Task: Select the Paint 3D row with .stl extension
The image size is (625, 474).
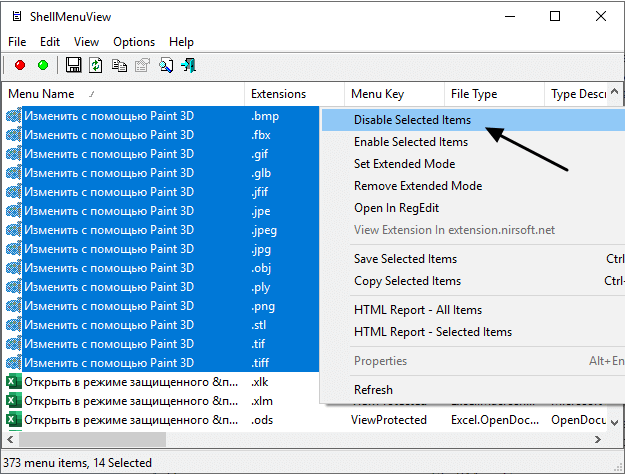Action: [163, 325]
